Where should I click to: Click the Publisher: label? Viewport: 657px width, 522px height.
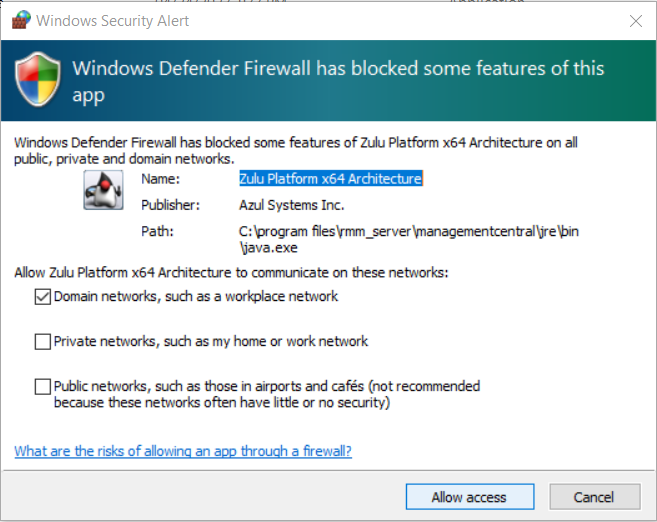coord(170,205)
